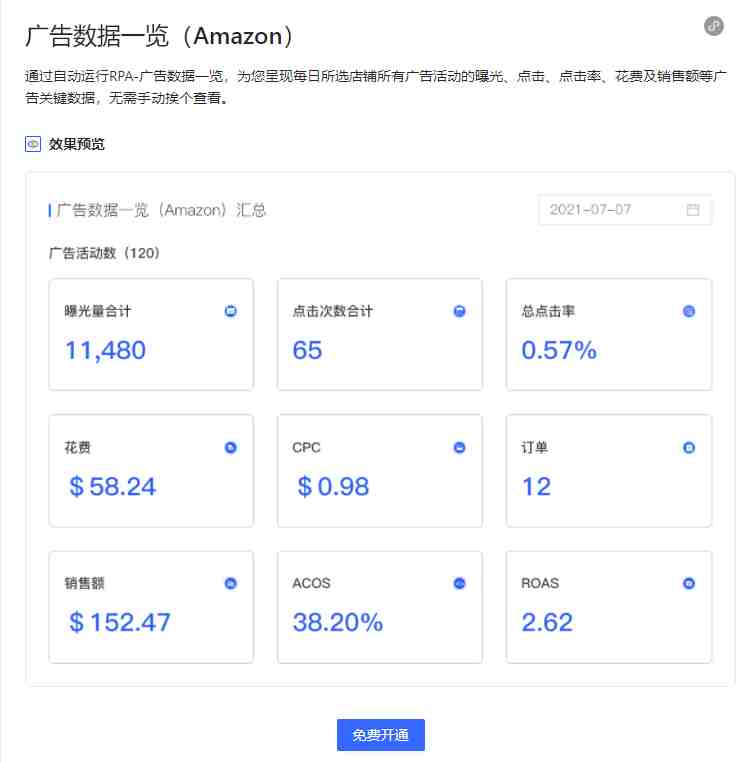Viewport: 756px width, 762px height.
Task: Select the 11,480 exposure value
Action: click(105, 350)
